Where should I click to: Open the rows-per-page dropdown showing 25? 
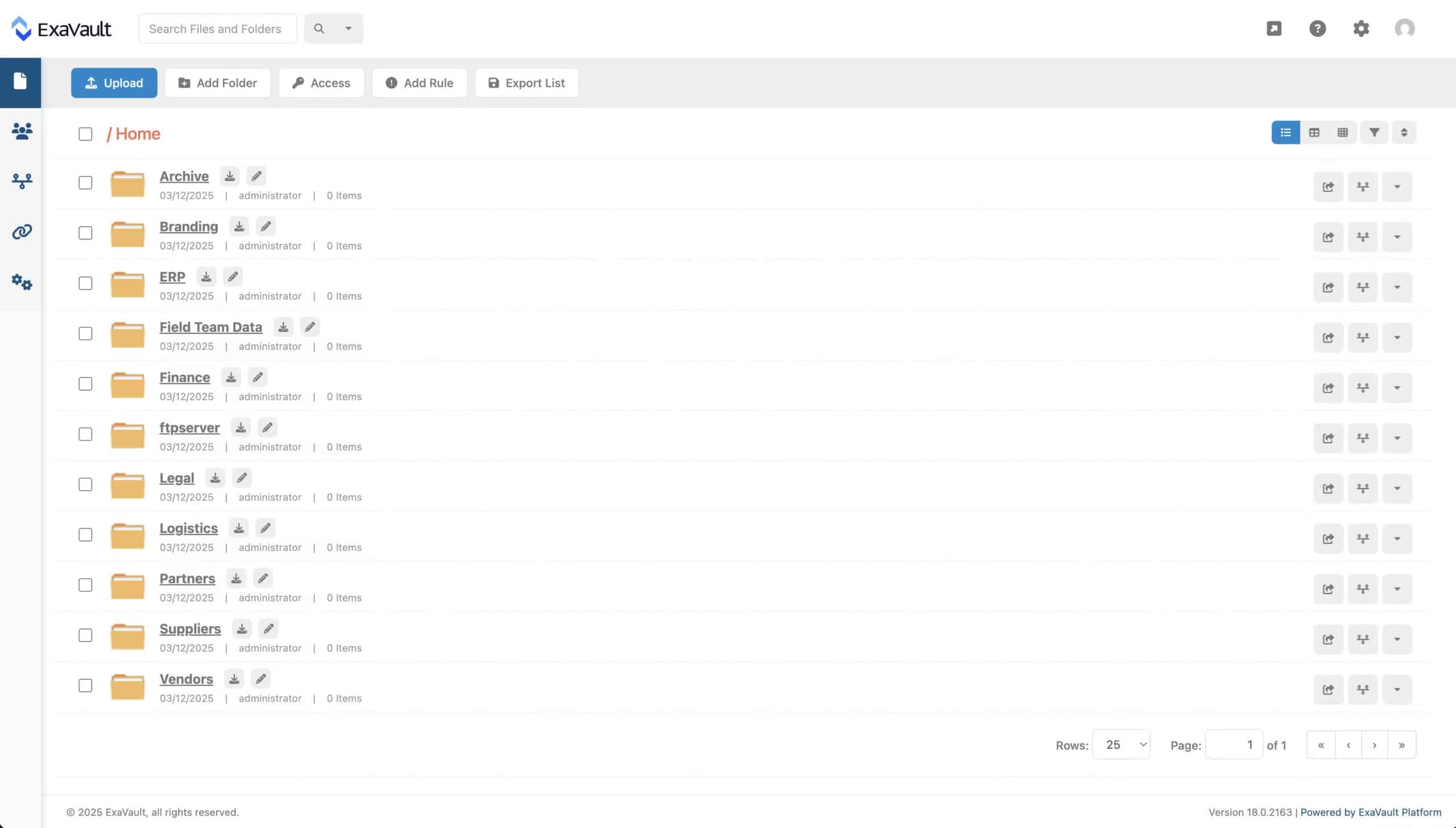1120,744
